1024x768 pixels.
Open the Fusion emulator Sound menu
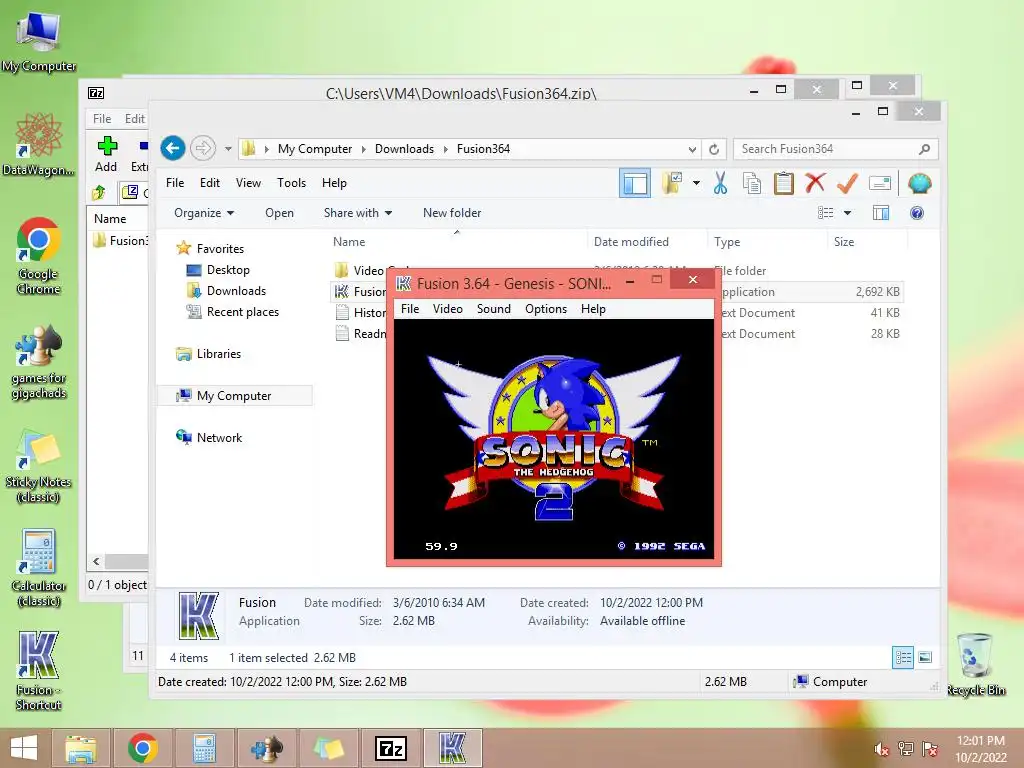tap(494, 309)
